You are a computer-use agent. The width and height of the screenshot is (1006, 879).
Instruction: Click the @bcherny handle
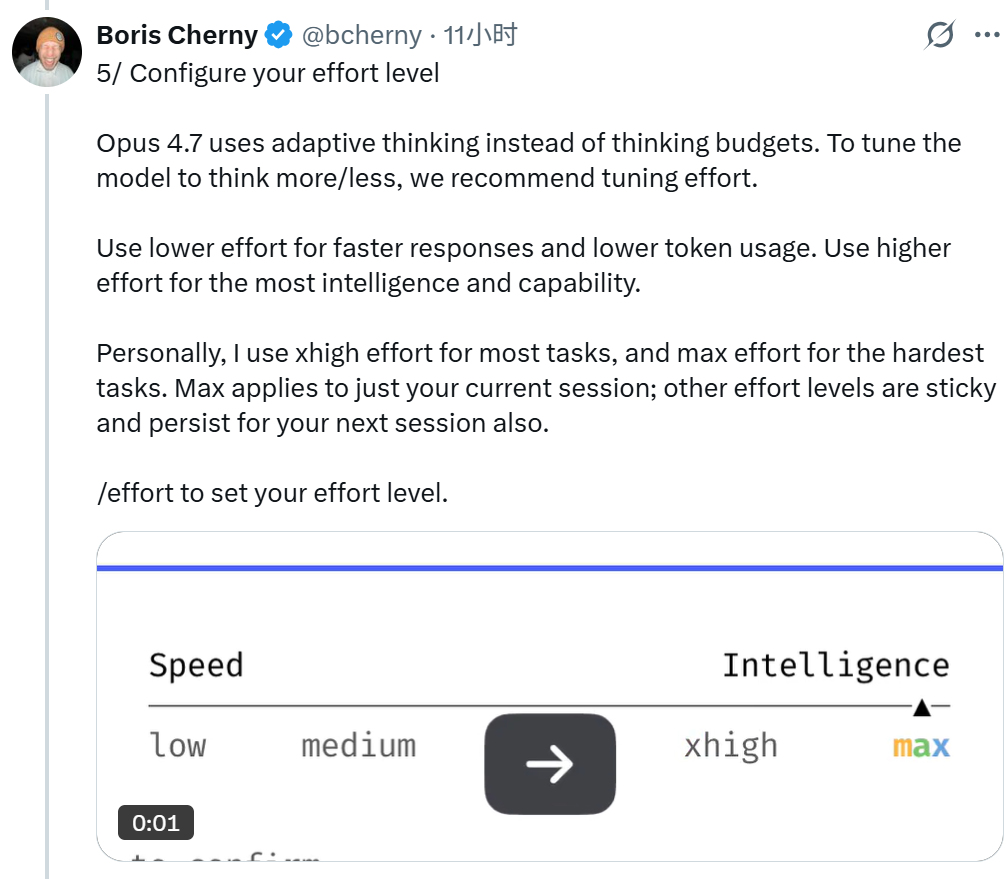click(361, 36)
